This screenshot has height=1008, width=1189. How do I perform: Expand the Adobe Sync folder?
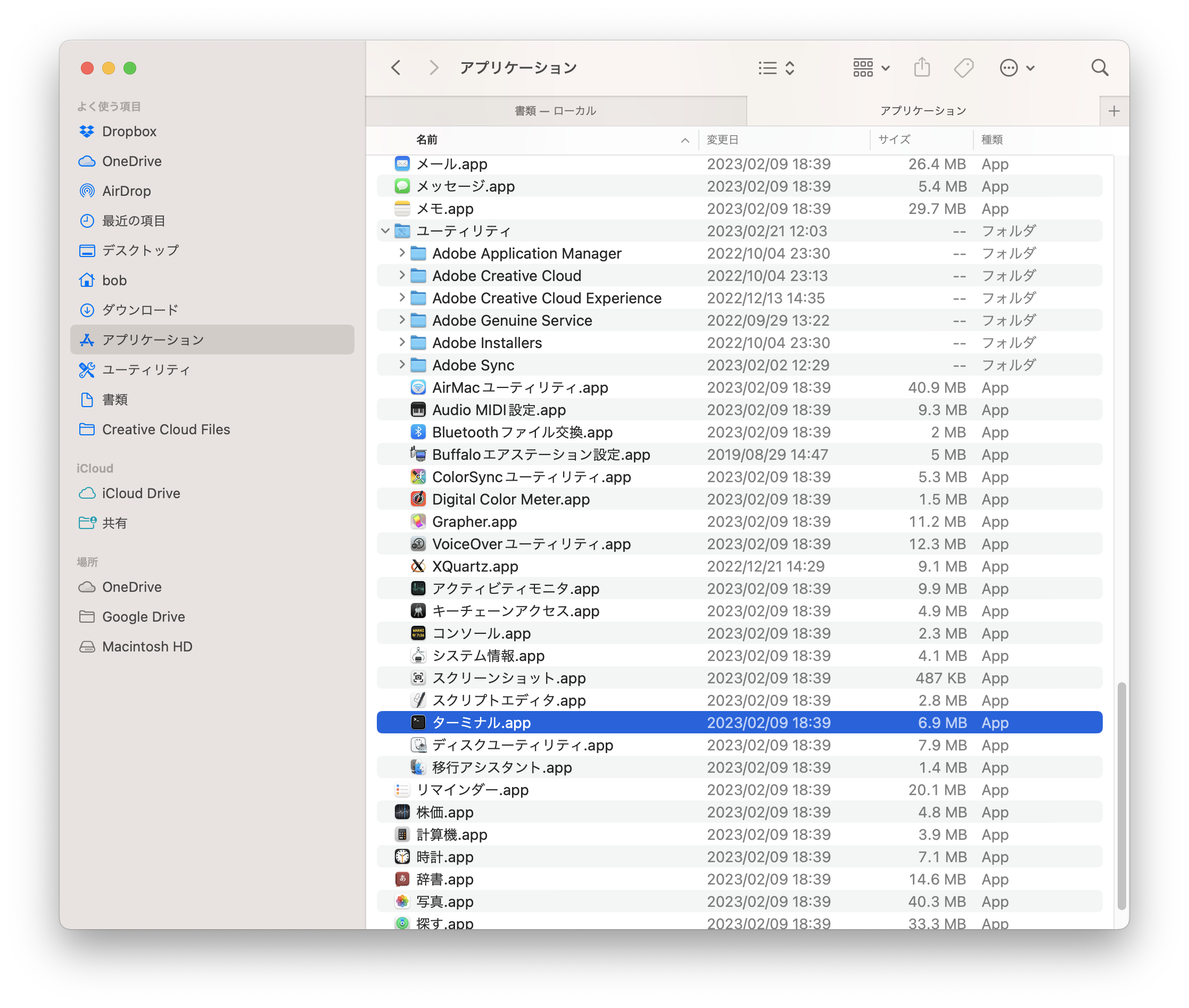pos(402,365)
